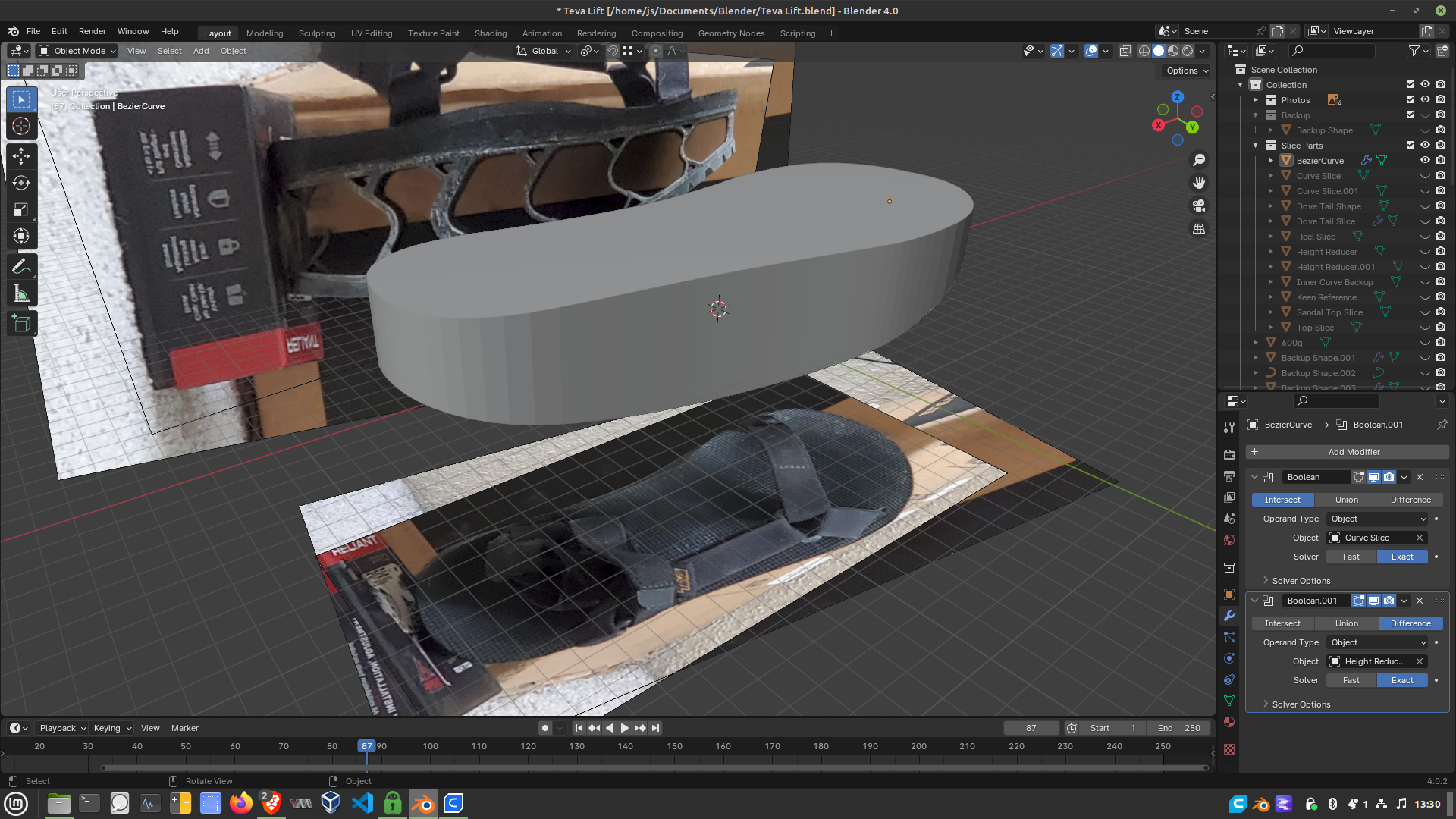The image size is (1456, 819).
Task: Open the Material properties tab
Action: coord(1229,722)
